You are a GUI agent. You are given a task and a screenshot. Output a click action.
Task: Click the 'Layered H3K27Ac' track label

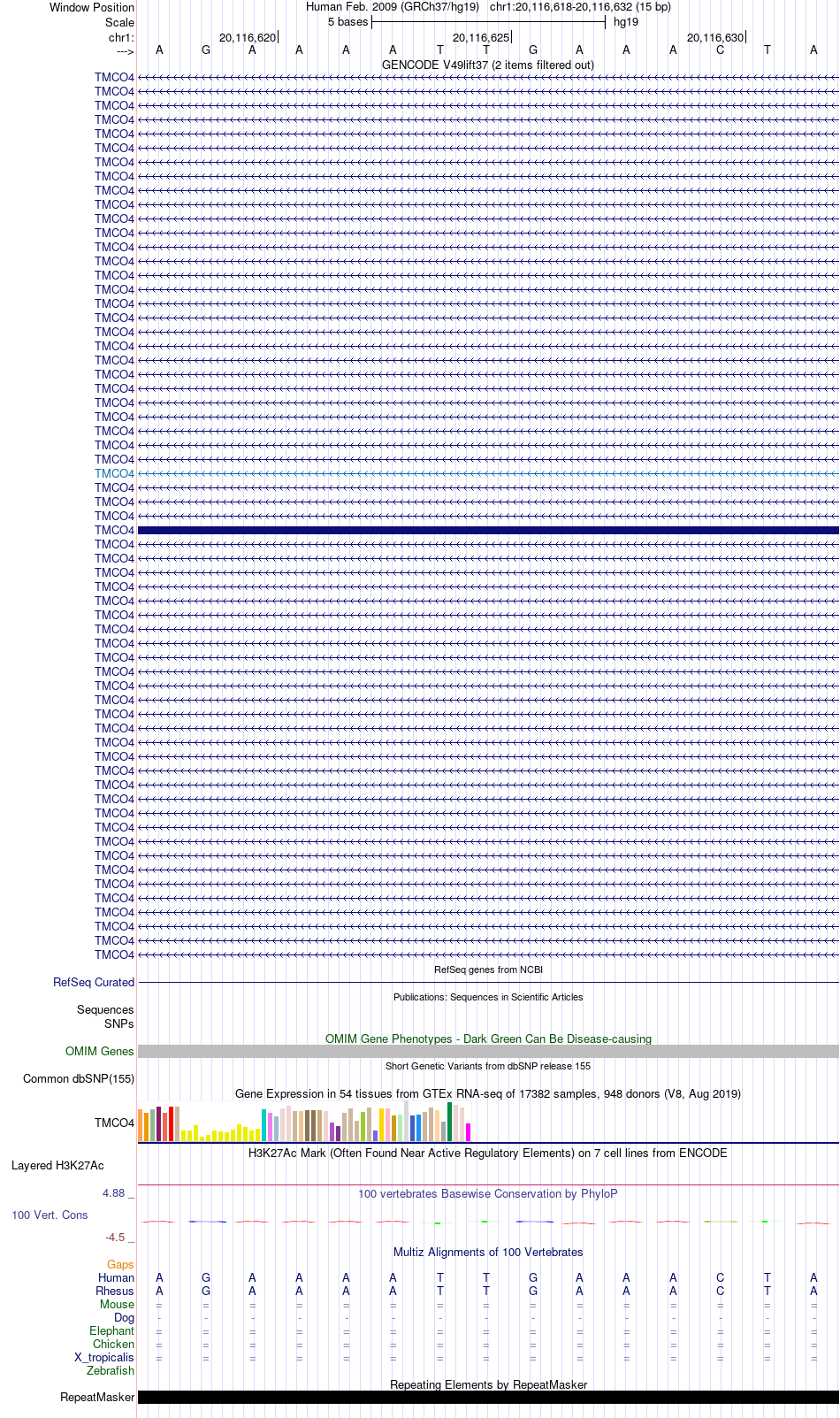click(x=57, y=1166)
